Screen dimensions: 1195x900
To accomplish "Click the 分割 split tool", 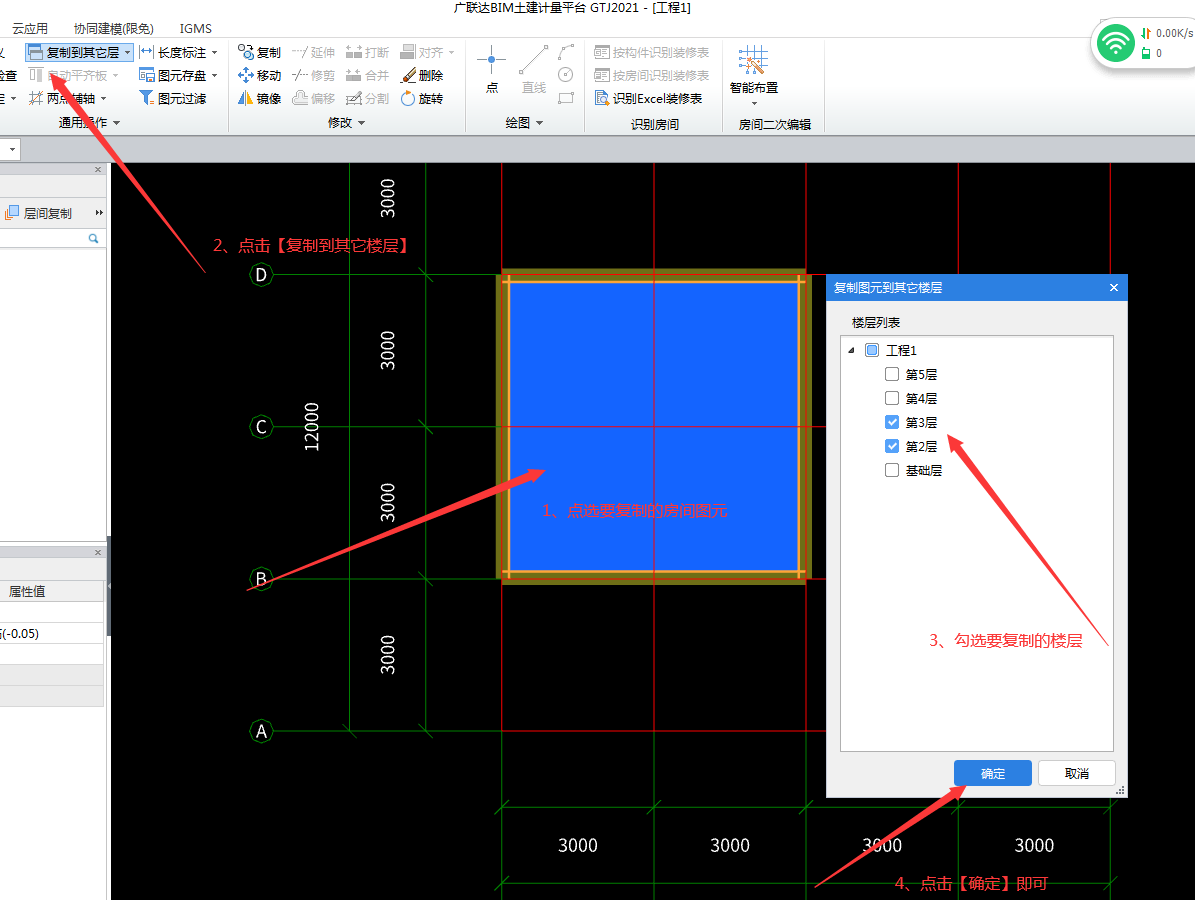I will 367,98.
